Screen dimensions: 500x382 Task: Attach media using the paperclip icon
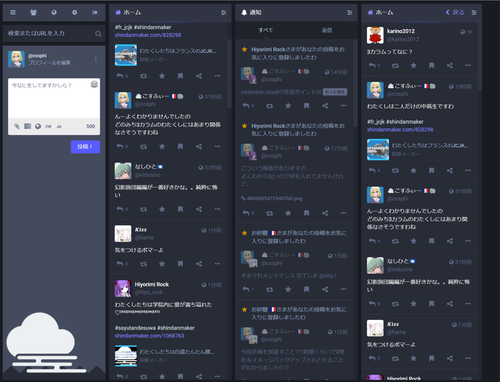coord(17,126)
